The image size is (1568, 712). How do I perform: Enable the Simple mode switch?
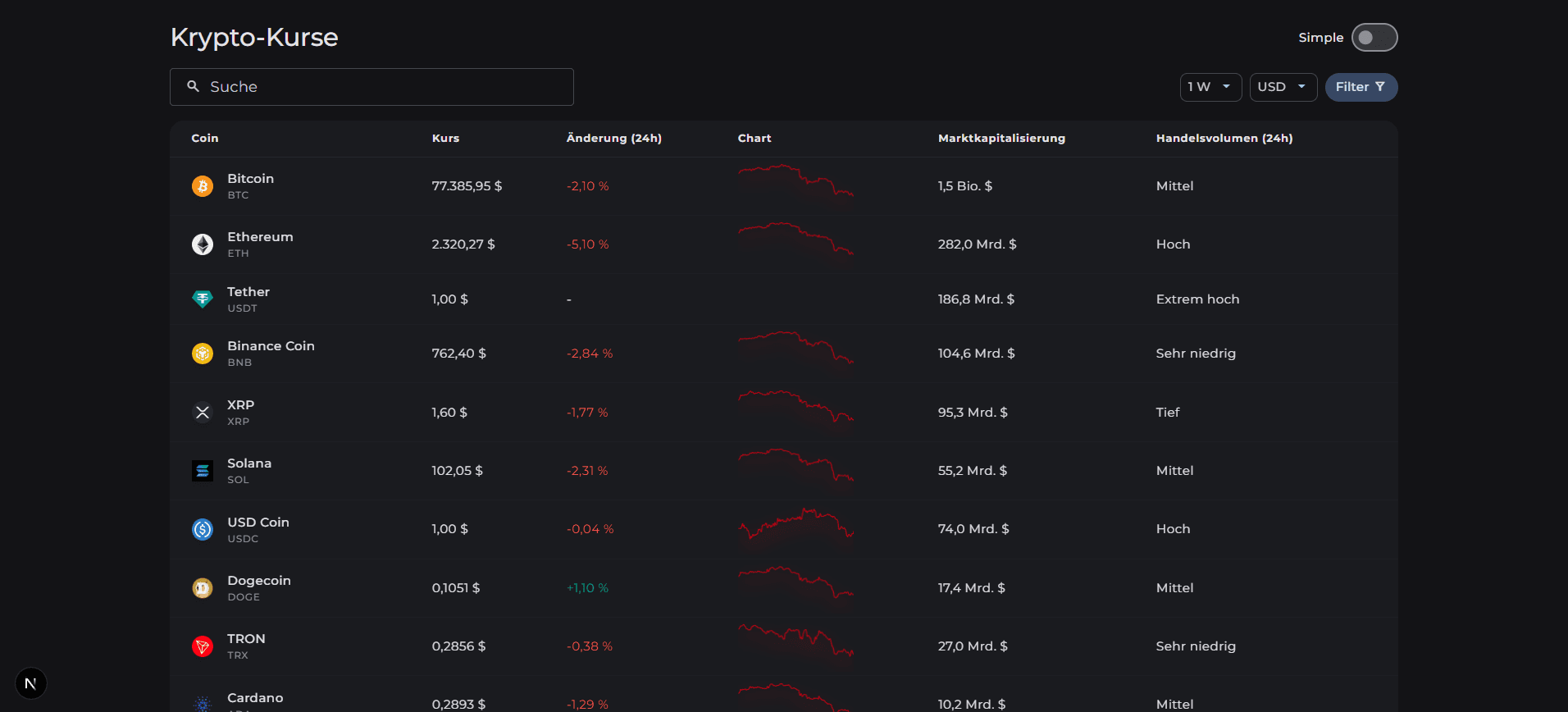pos(1374,38)
